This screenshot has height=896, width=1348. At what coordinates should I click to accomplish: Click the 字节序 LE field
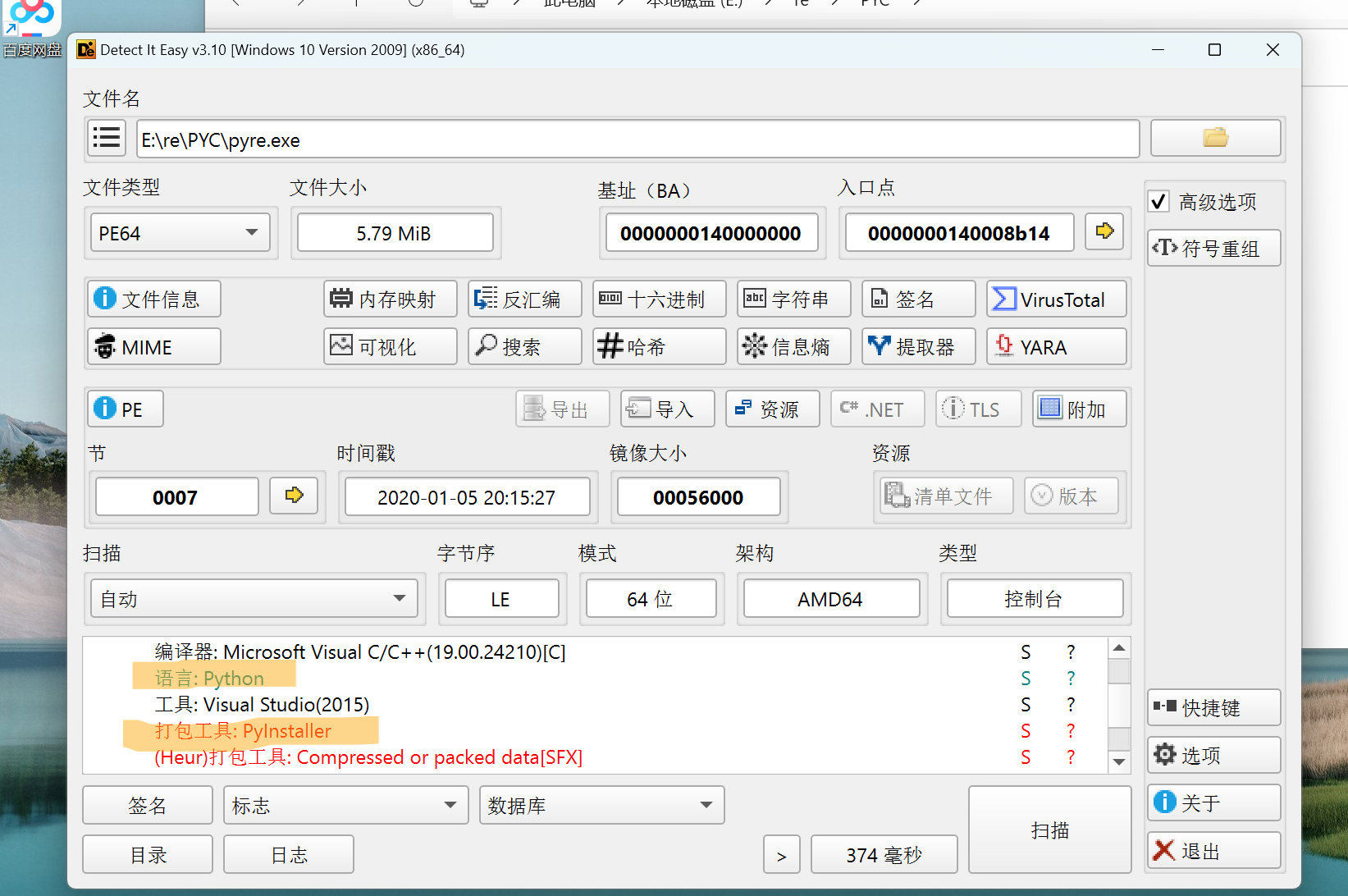point(501,598)
